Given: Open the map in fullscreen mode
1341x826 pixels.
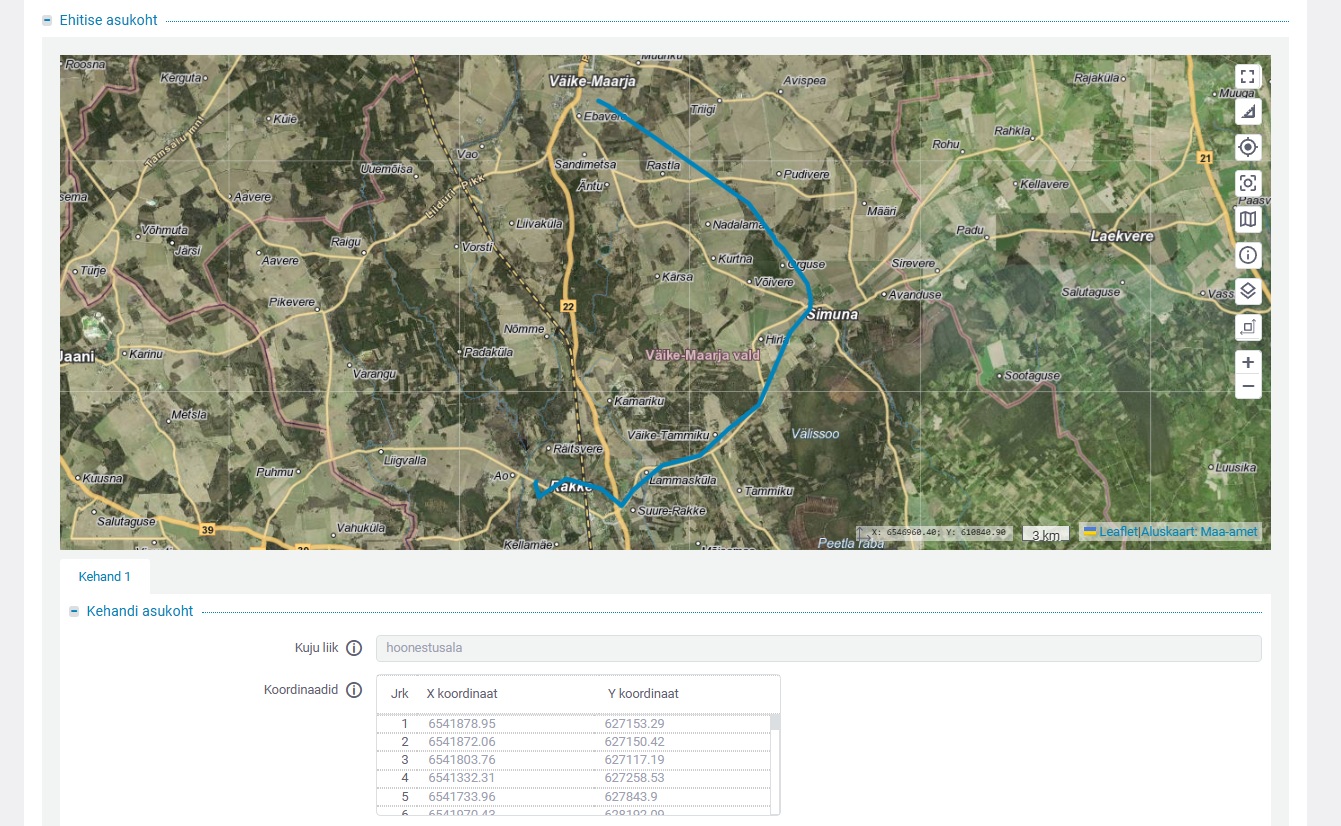Looking at the screenshot, I should [x=1247, y=77].
